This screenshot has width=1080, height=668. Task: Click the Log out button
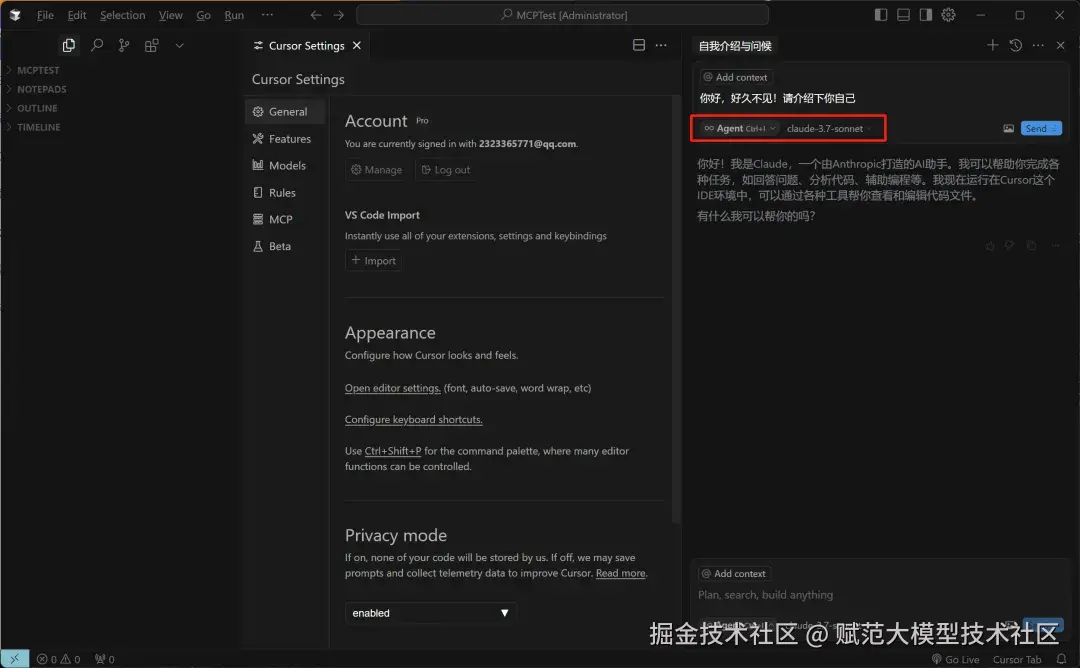pos(446,169)
